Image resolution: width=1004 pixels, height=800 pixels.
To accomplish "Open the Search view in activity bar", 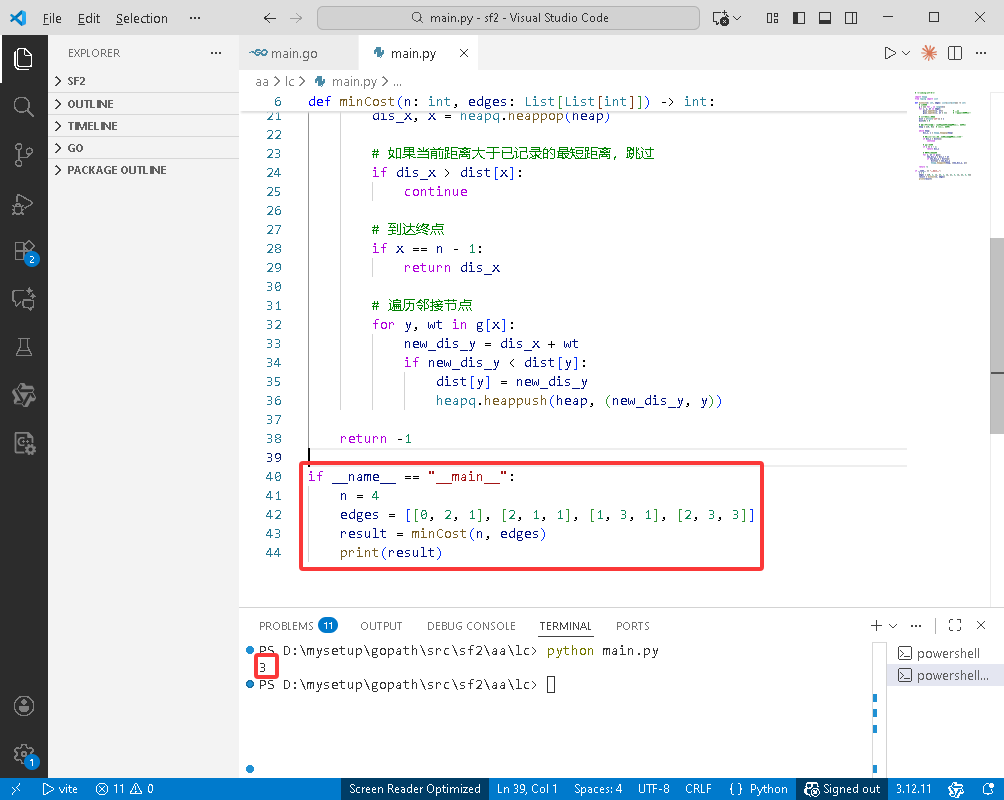I will click(24, 106).
